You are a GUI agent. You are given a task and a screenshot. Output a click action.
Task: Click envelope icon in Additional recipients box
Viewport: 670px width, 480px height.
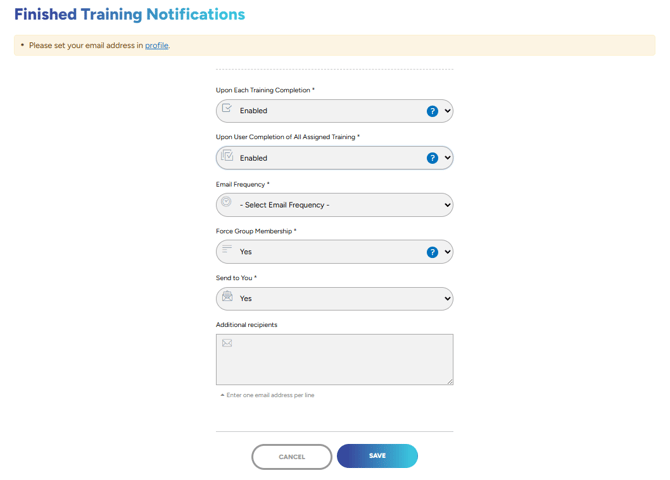tap(227, 343)
